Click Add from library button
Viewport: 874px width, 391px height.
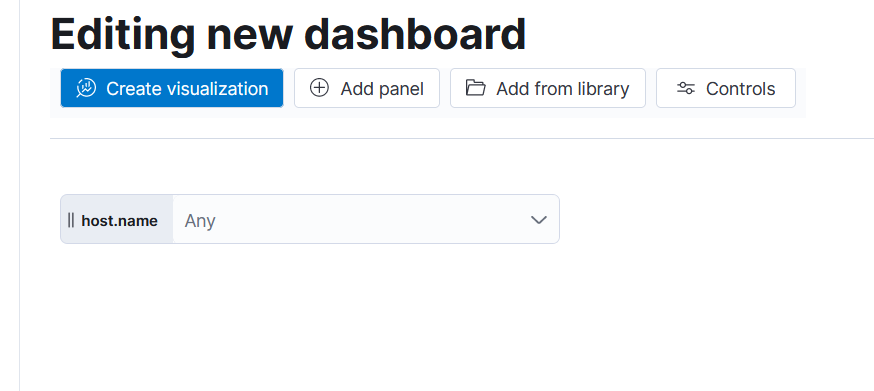coord(548,88)
